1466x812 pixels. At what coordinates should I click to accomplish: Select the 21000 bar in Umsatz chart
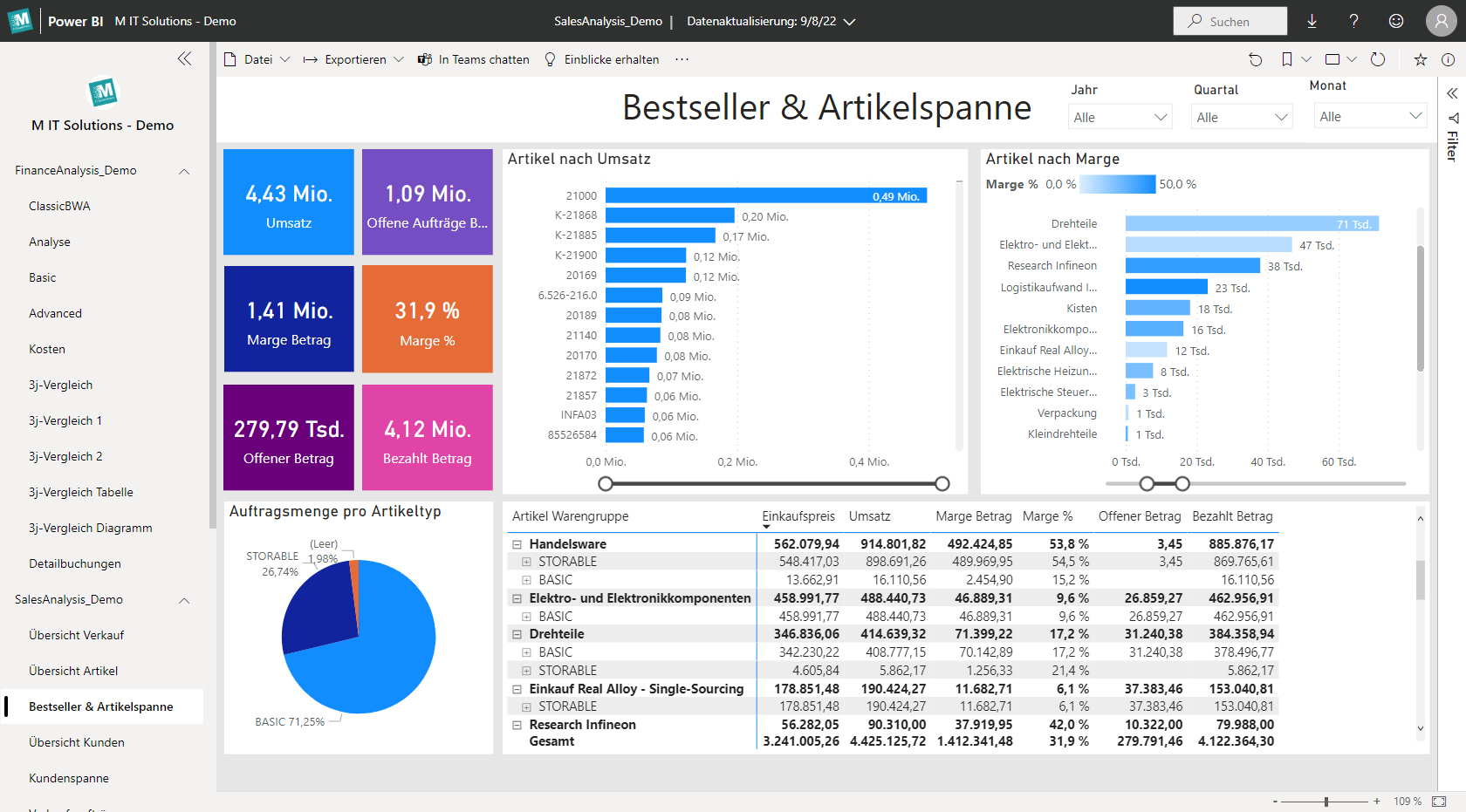(766, 195)
